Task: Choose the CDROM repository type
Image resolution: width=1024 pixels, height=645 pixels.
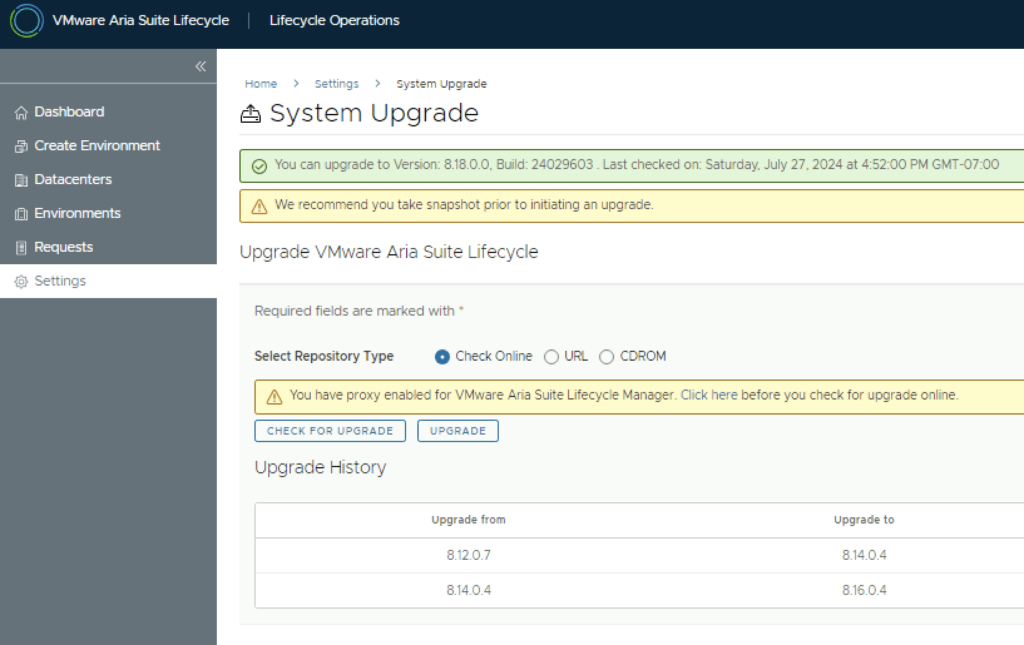Action: click(x=606, y=357)
